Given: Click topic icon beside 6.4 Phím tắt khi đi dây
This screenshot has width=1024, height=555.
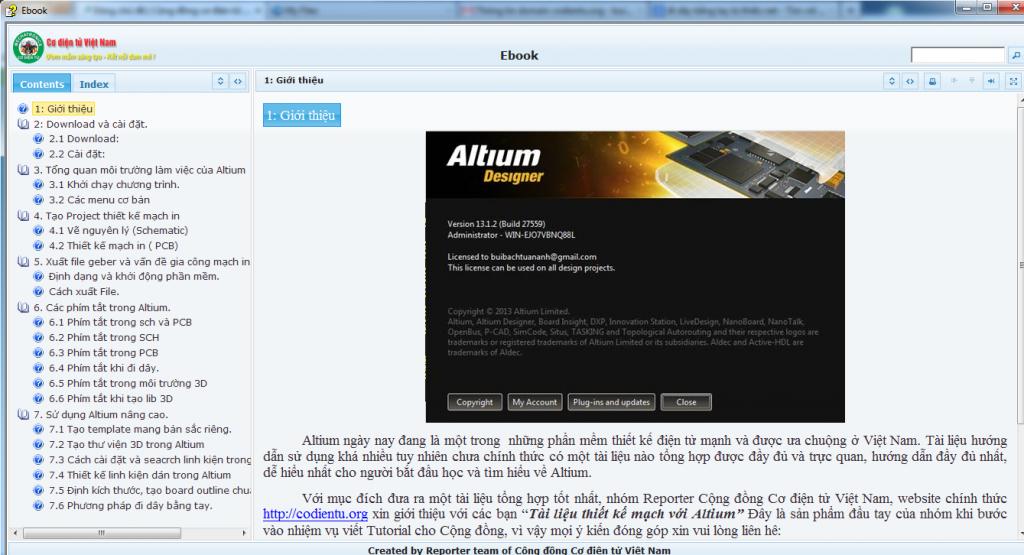Looking at the screenshot, I should coord(39,368).
